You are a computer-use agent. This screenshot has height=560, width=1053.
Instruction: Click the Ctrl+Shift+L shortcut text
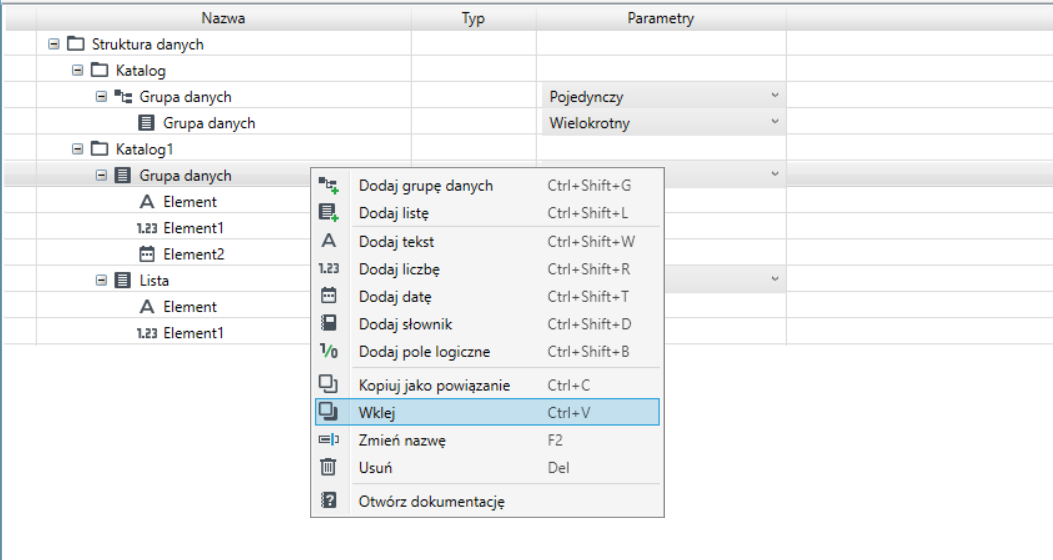coord(588,213)
